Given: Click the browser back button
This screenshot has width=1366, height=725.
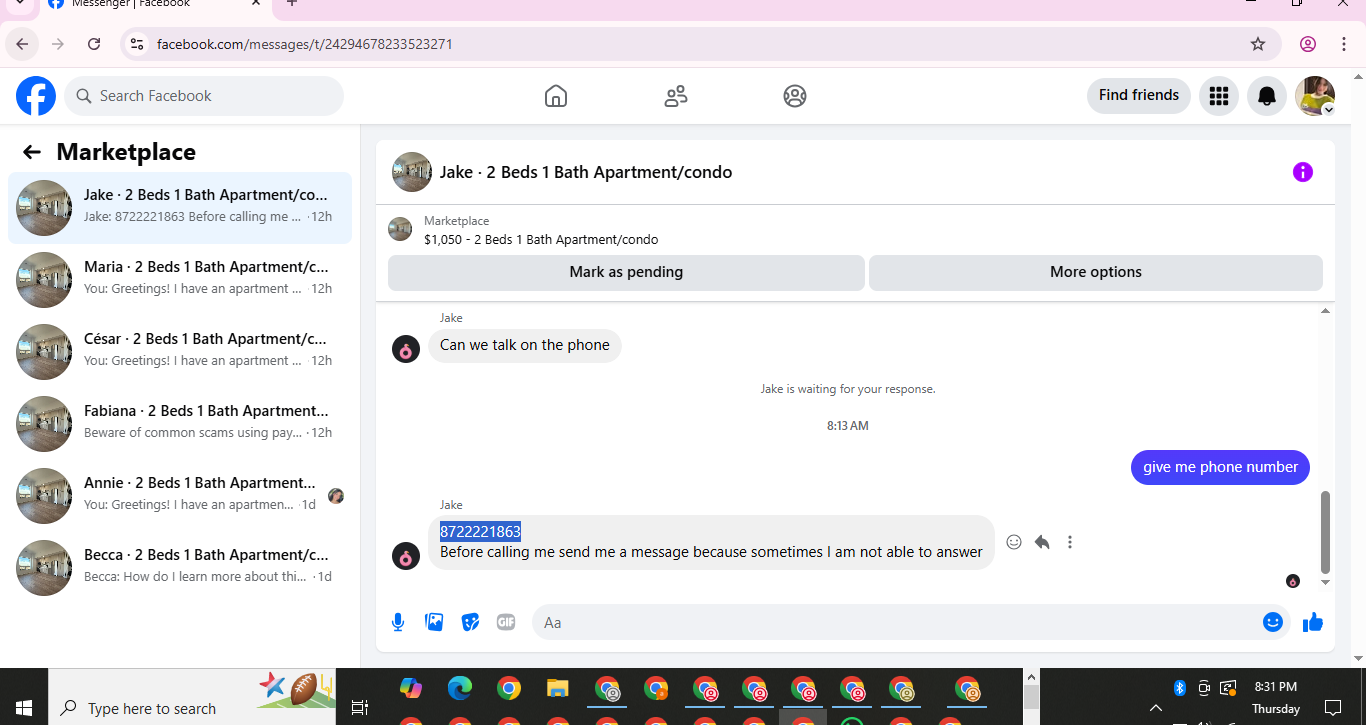Looking at the screenshot, I should 22,44.
